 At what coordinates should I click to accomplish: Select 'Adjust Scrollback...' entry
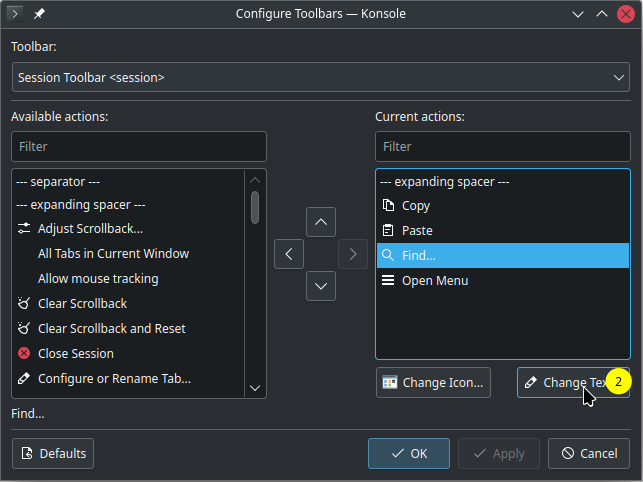click(x=91, y=228)
